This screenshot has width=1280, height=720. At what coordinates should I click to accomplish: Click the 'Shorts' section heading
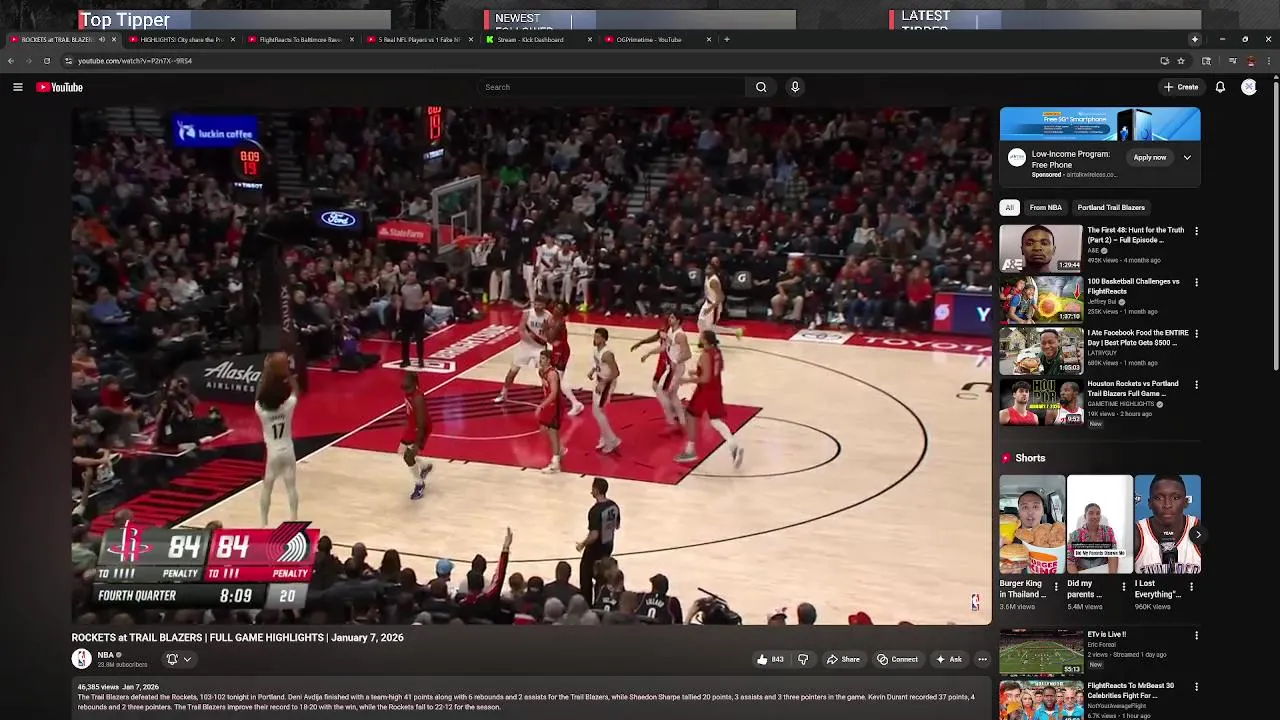click(1030, 458)
